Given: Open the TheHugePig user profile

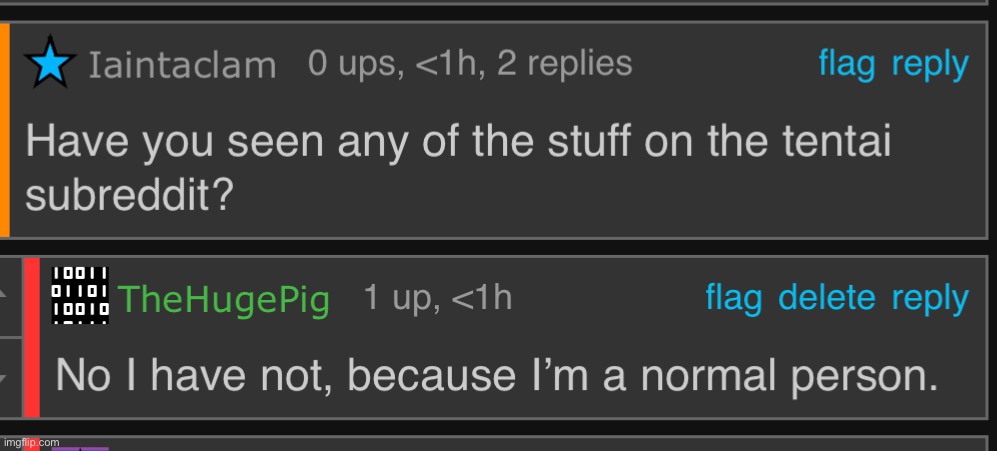Looking at the screenshot, I should (x=224, y=299).
